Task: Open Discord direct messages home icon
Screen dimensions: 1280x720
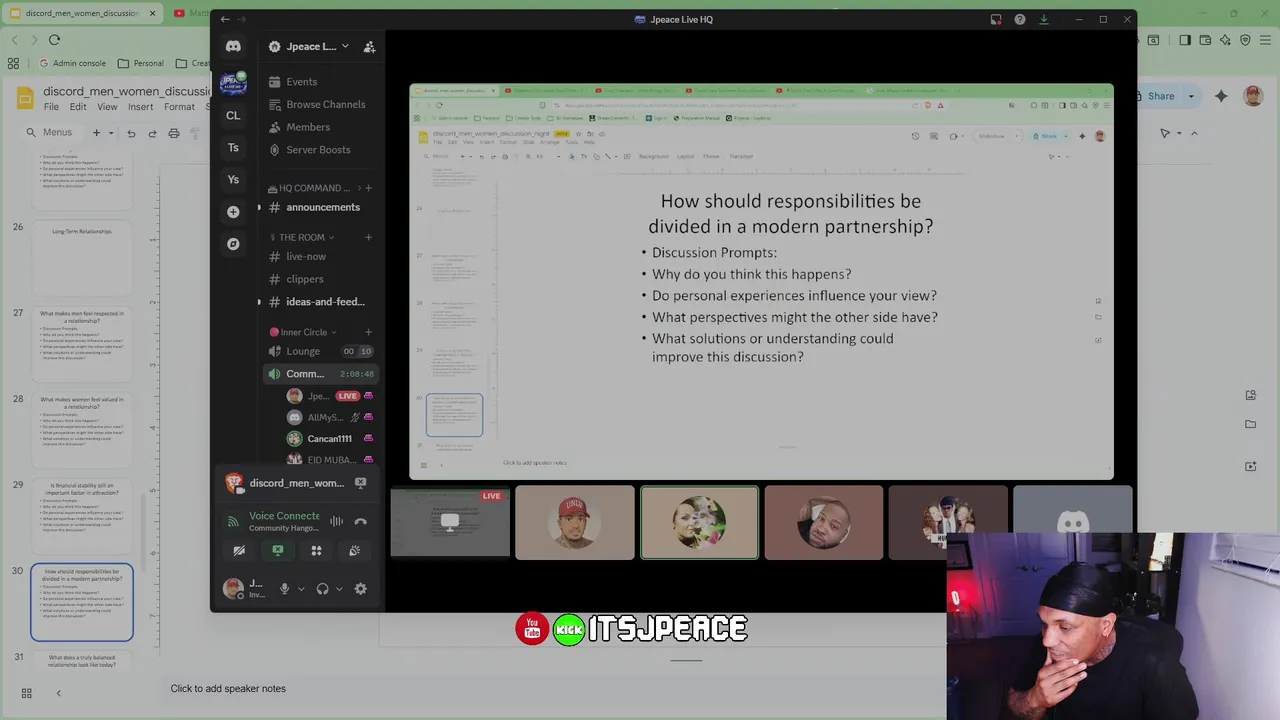Action: 233,47
